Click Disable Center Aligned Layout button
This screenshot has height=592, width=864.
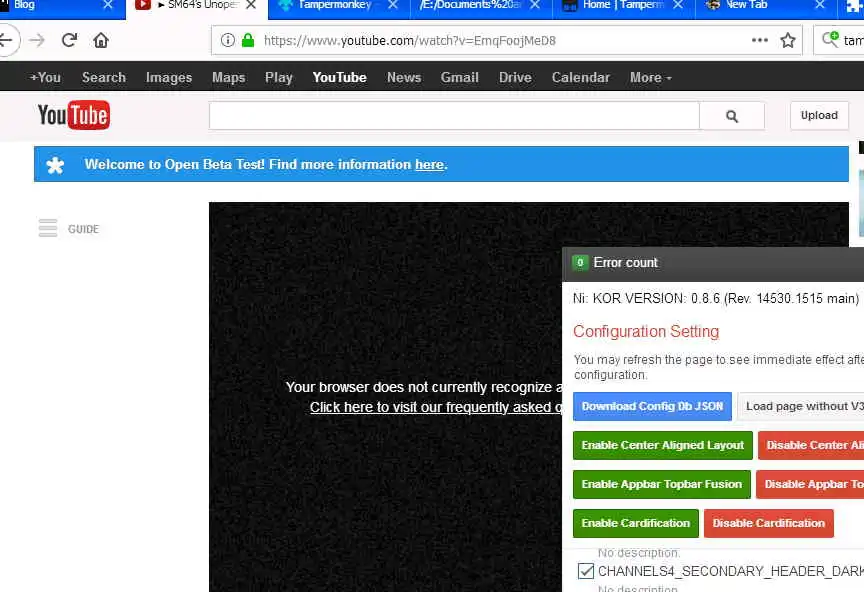811,445
